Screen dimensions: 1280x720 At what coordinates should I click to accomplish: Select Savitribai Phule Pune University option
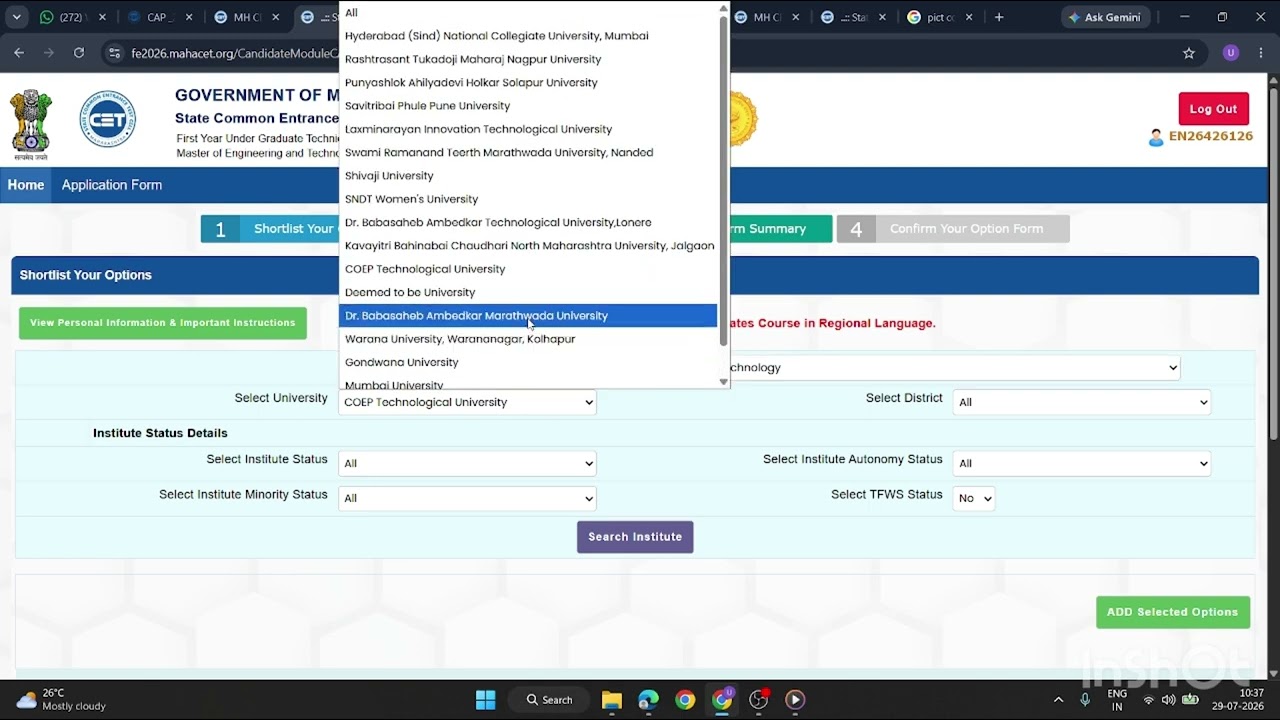pos(528,106)
